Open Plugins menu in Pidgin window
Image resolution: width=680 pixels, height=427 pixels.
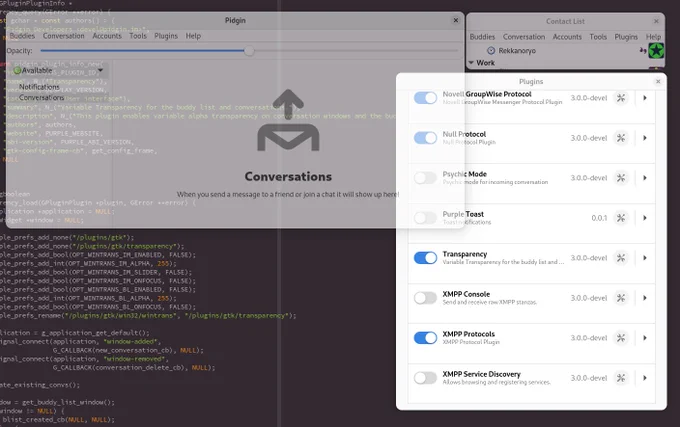click(166, 36)
